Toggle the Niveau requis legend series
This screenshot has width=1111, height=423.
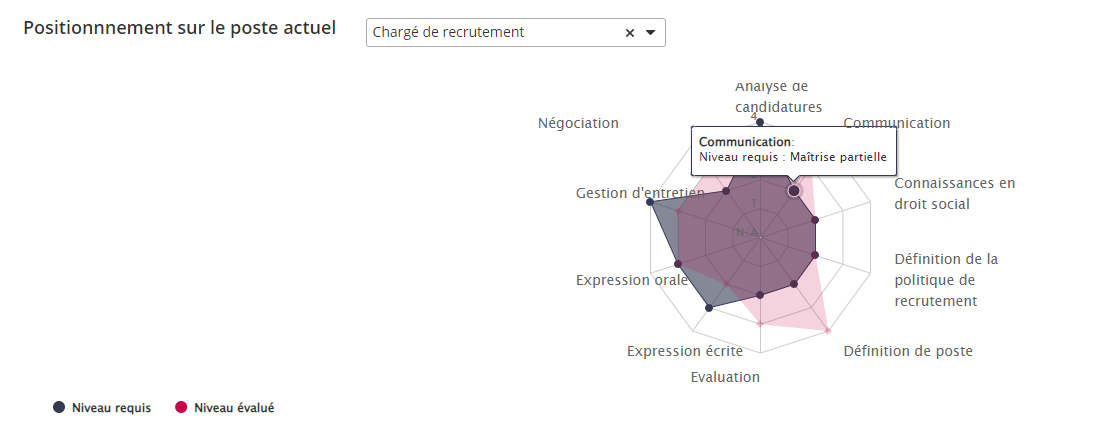[111, 407]
